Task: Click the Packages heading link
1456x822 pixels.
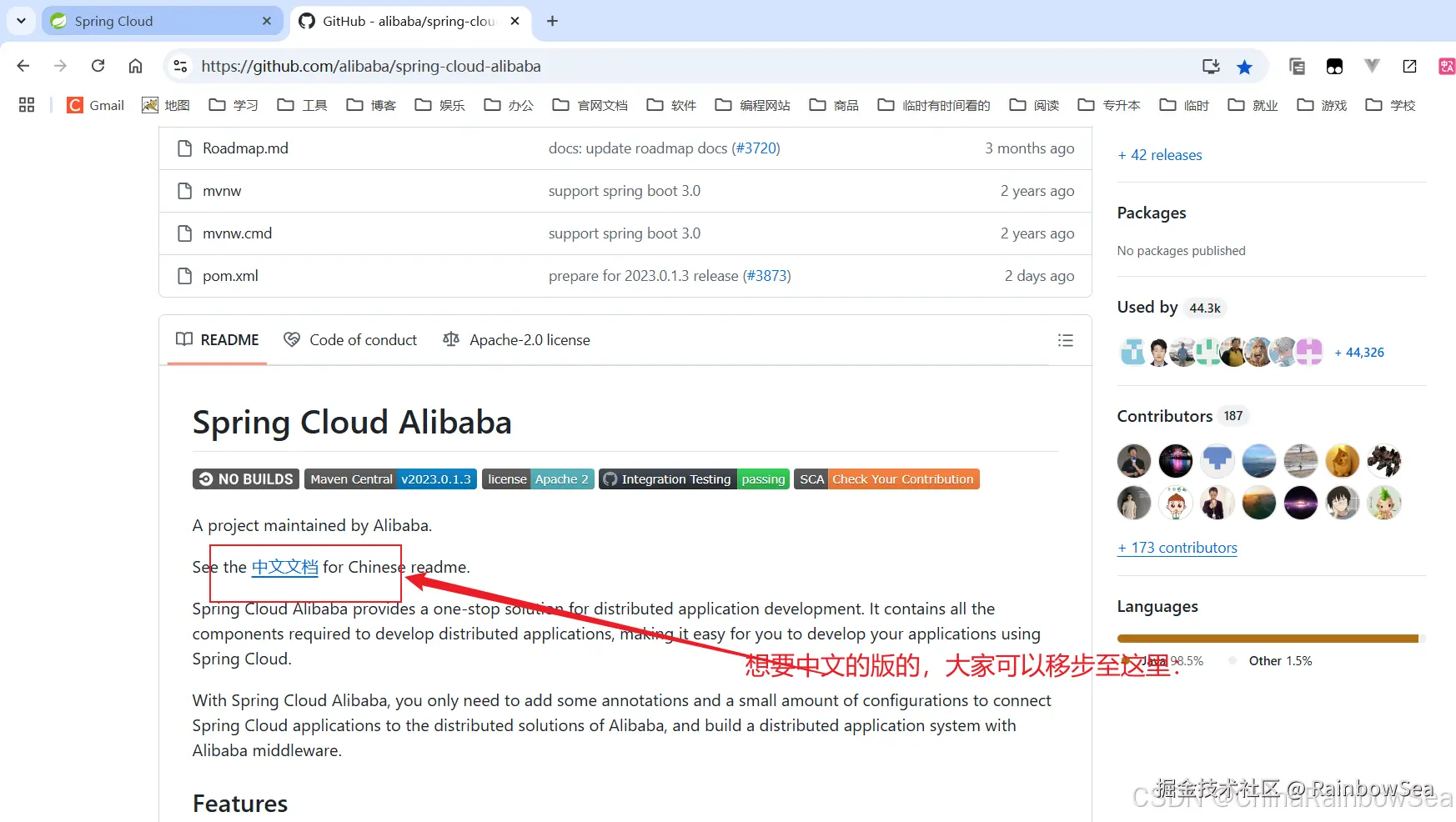Action: (1152, 213)
